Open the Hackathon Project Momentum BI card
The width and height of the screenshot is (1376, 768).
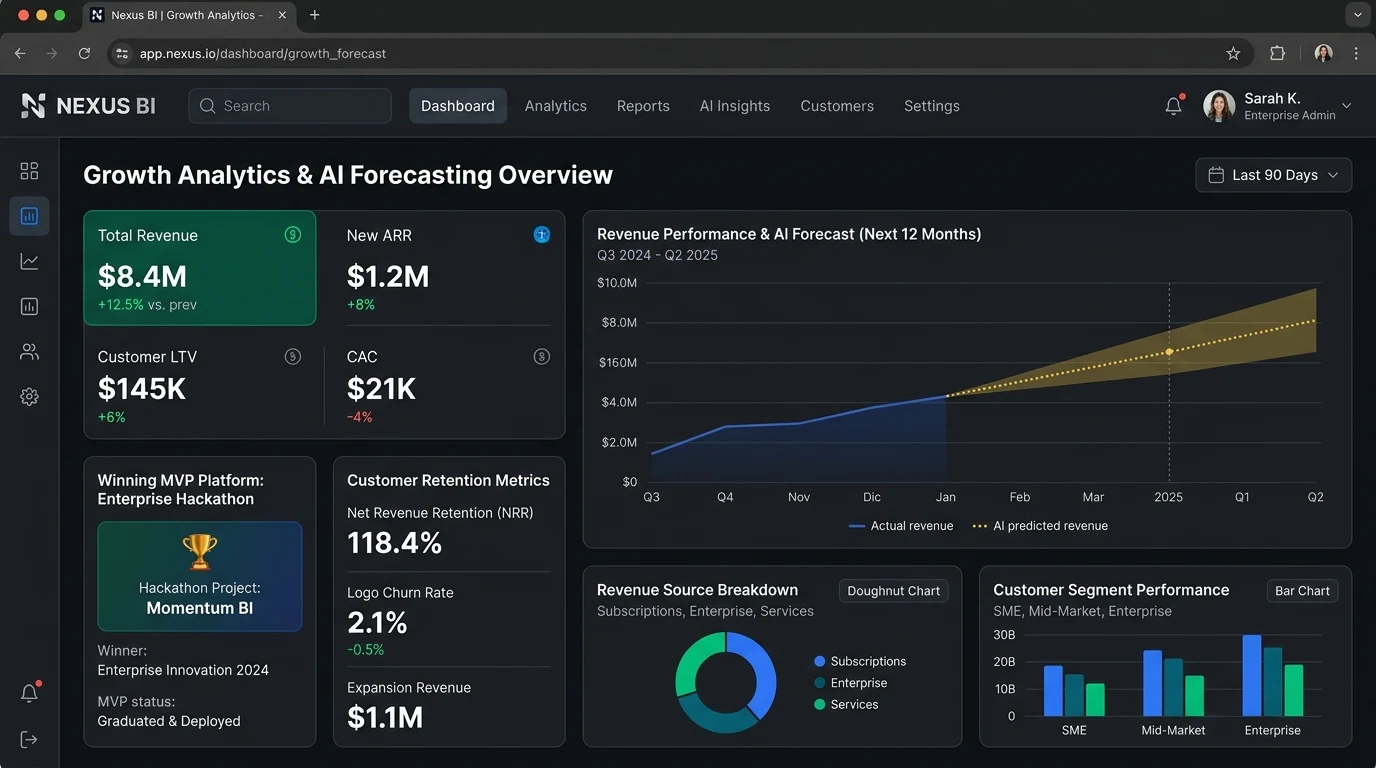pos(200,576)
